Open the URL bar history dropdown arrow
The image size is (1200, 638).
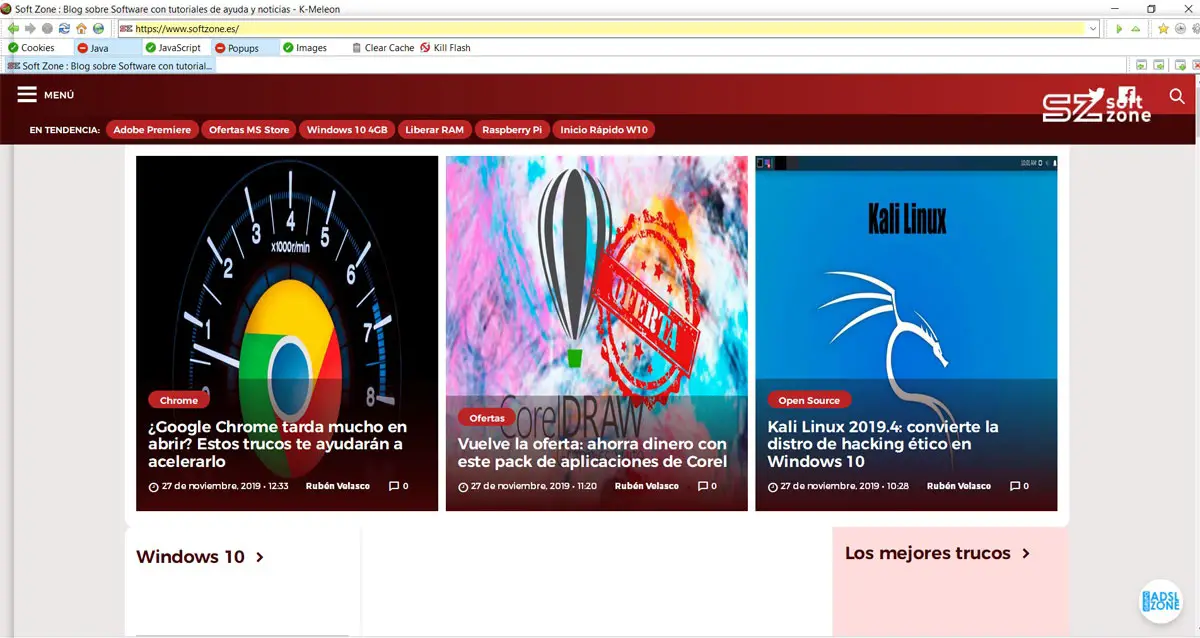[1093, 29]
